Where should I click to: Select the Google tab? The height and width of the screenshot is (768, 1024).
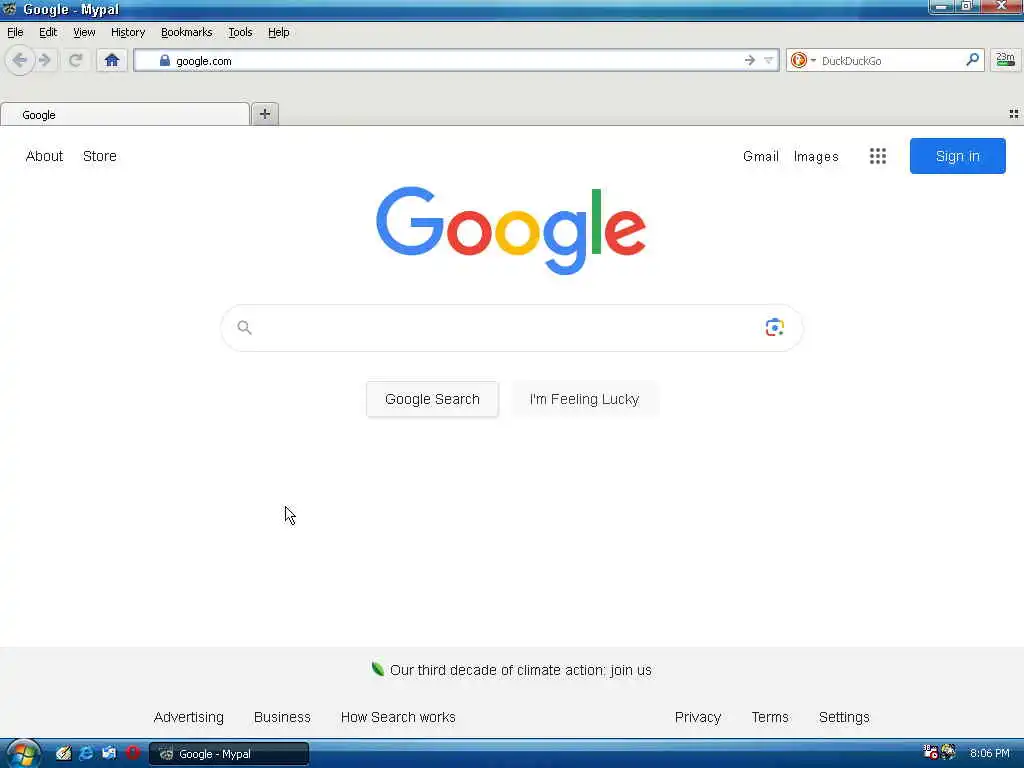(125, 115)
